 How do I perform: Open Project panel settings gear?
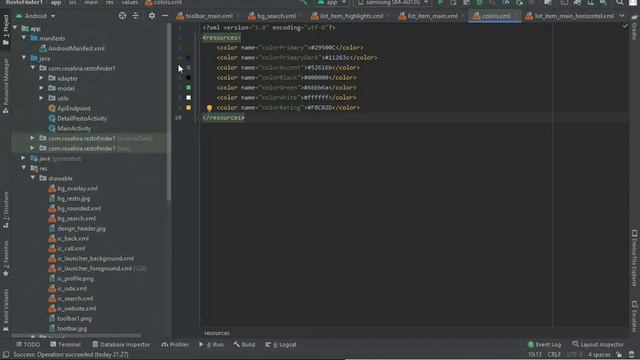click(151, 16)
